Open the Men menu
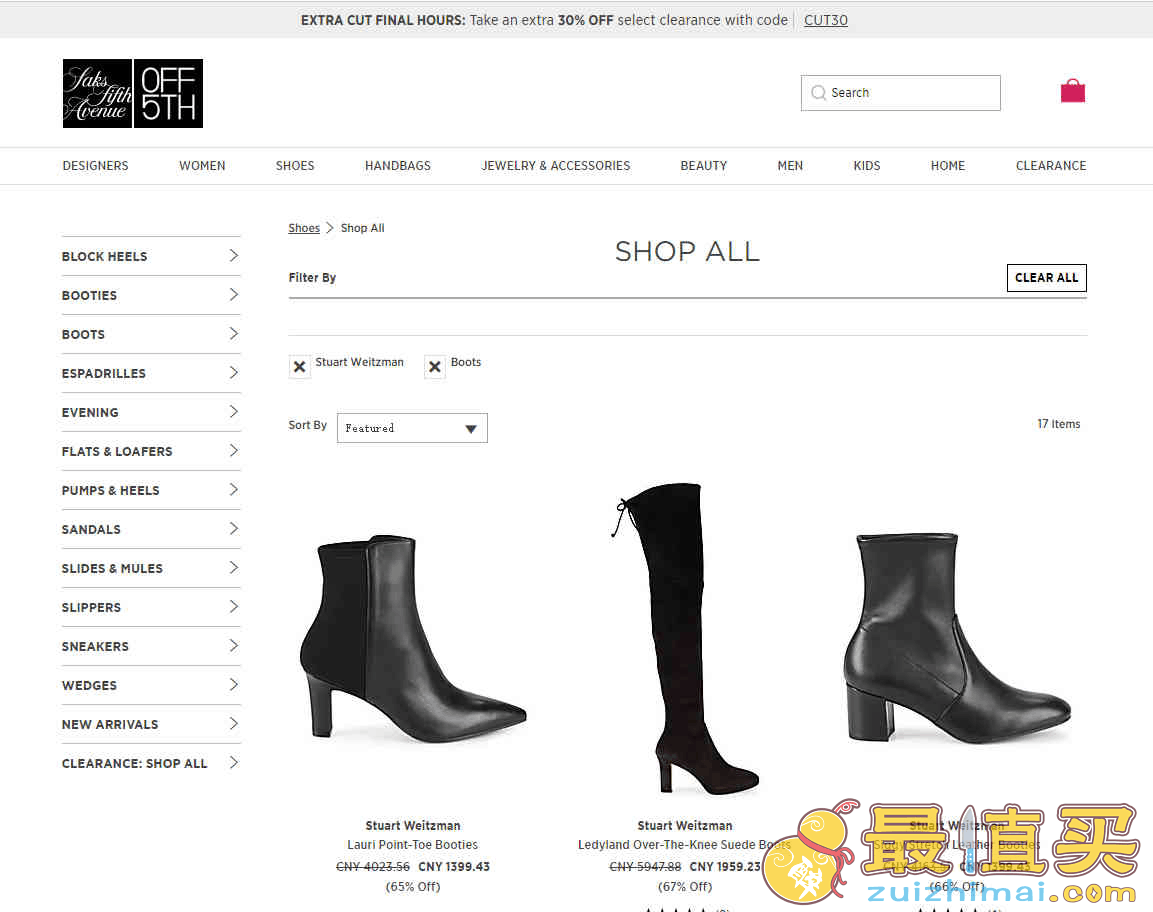Viewport: 1153px width, 912px height. [790, 165]
